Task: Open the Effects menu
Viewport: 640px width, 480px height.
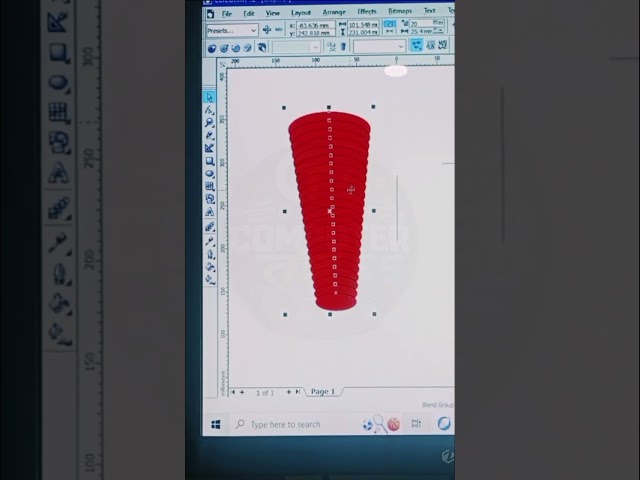Action: point(367,11)
